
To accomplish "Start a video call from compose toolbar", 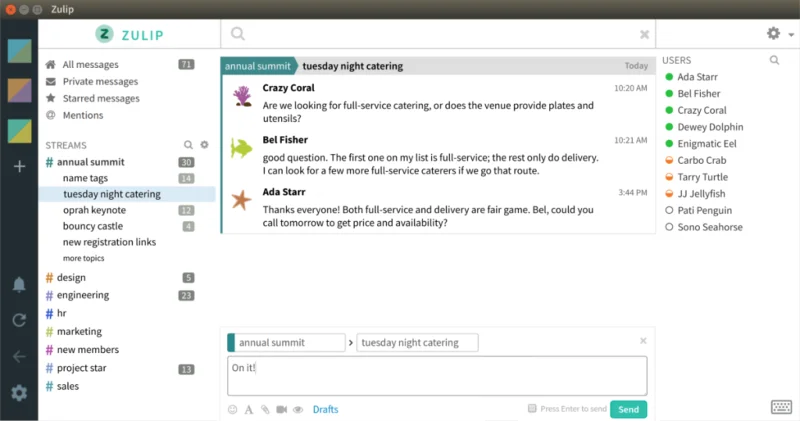I will pyautogui.click(x=281, y=409).
